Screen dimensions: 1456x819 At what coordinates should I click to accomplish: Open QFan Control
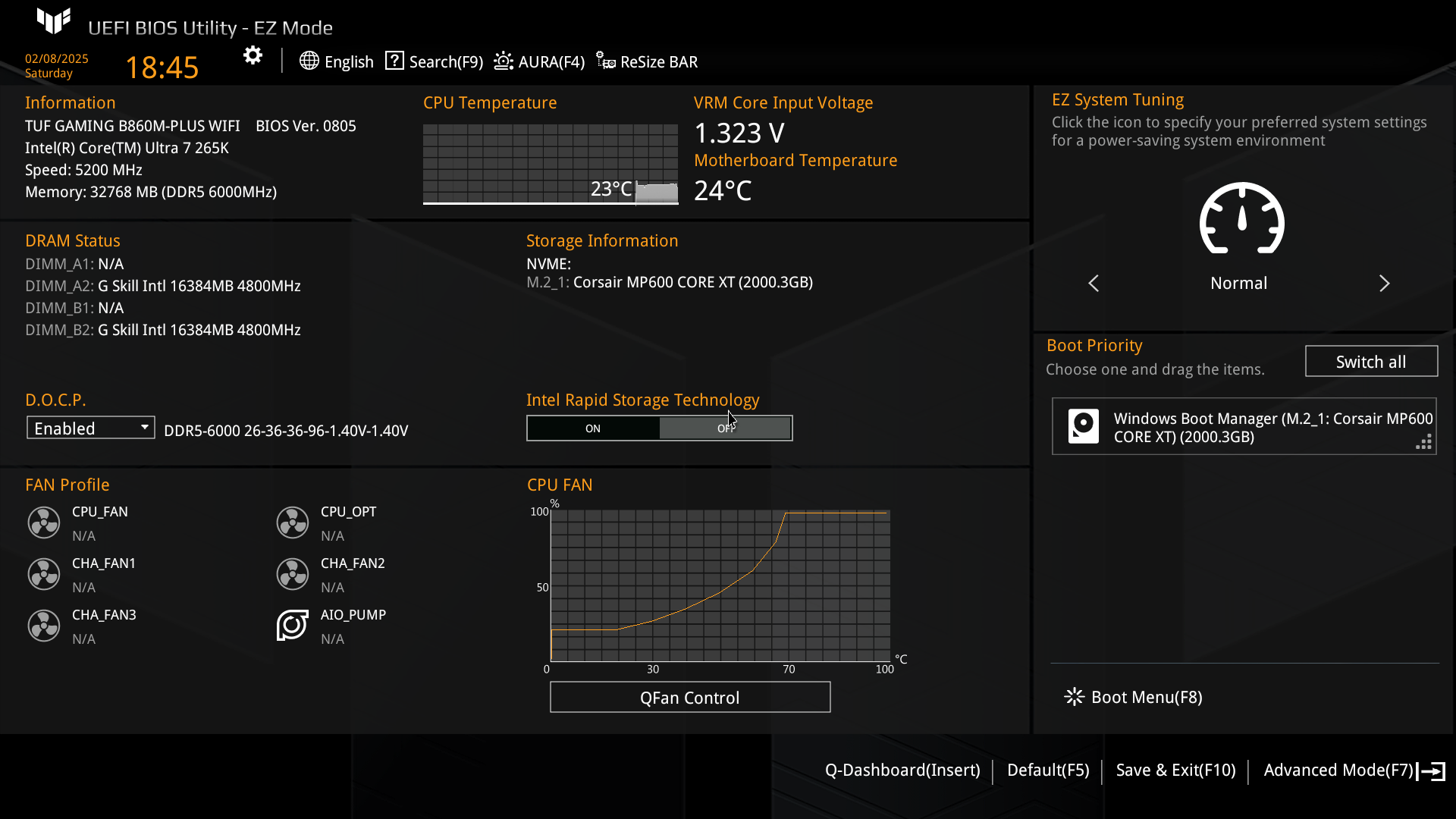point(690,698)
